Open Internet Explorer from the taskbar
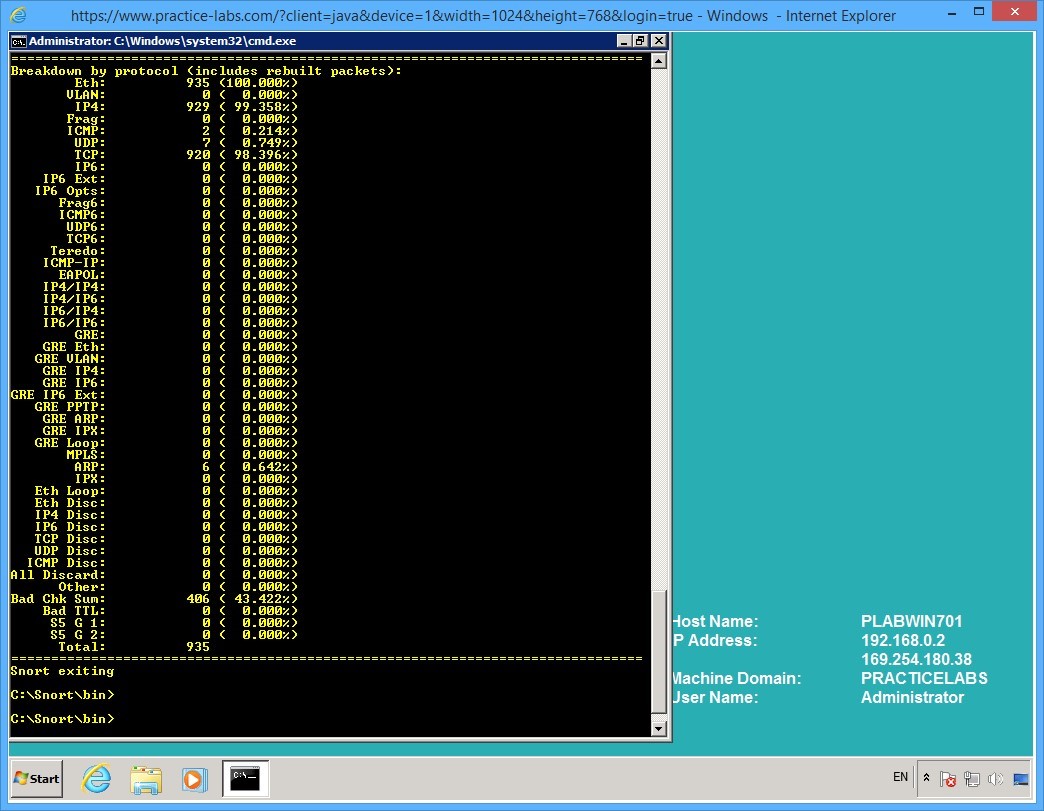The width and height of the screenshot is (1044, 811). (x=96, y=779)
